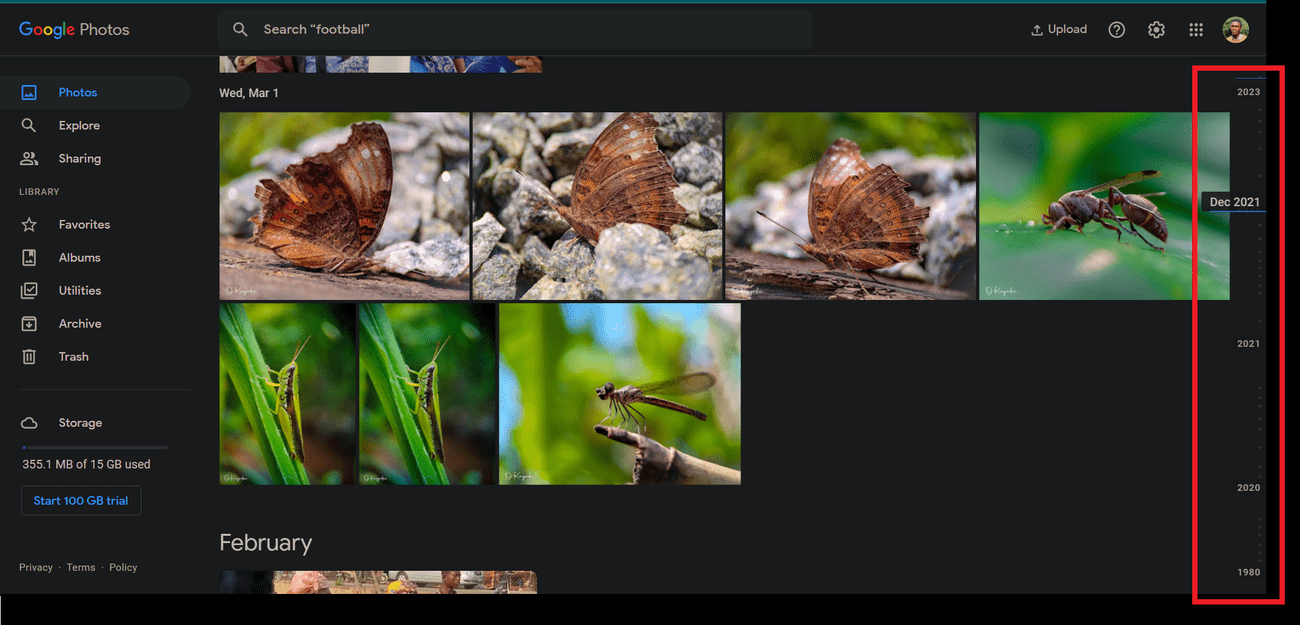Start the 100 GB trial
The image size is (1300, 625).
coord(81,501)
